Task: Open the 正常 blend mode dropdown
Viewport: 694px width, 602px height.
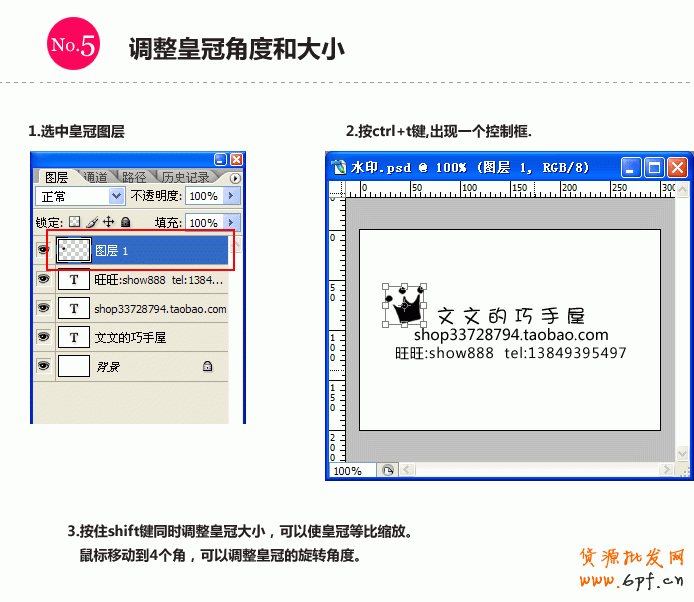Action: [116, 196]
